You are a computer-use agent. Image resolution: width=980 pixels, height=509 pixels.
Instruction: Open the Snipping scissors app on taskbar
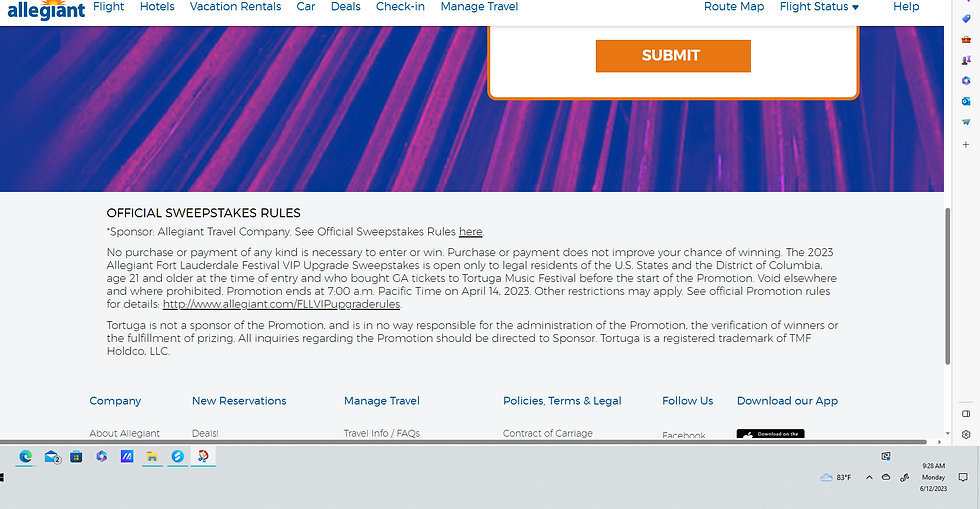[x=203, y=456]
